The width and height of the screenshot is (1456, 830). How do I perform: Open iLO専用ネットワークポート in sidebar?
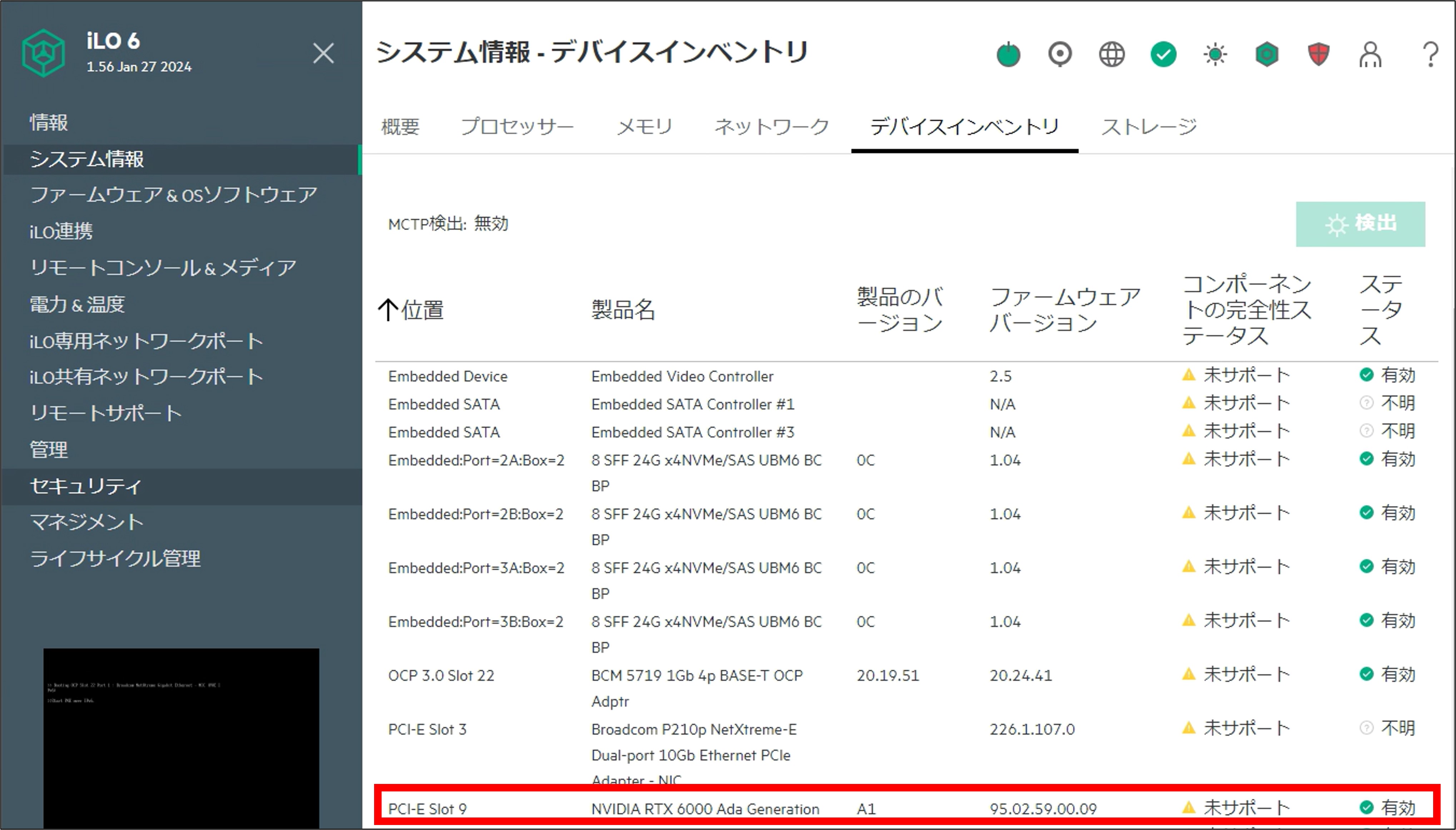(x=146, y=341)
